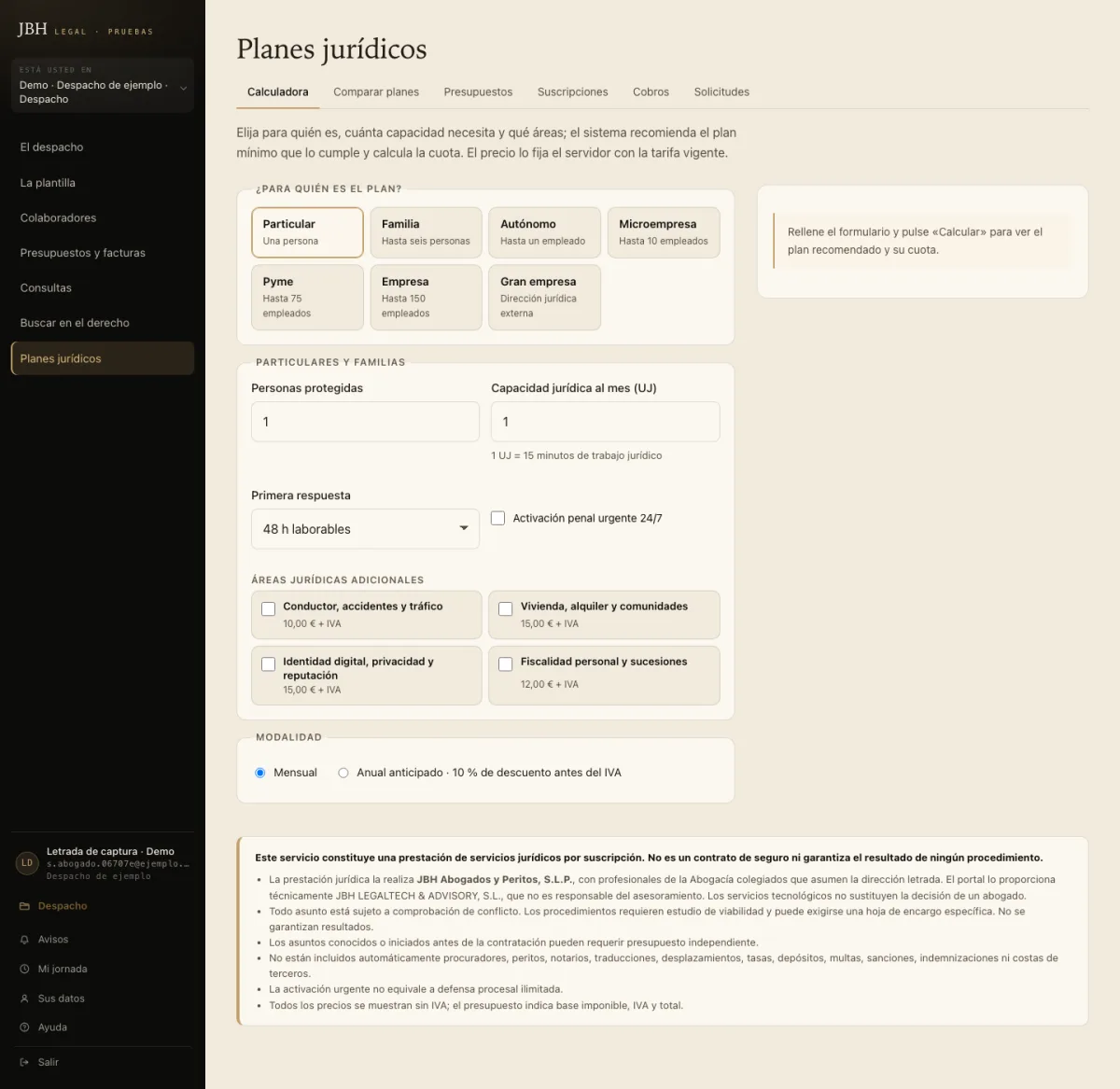Go to Colaboradores in the sidebar

[x=103, y=217]
